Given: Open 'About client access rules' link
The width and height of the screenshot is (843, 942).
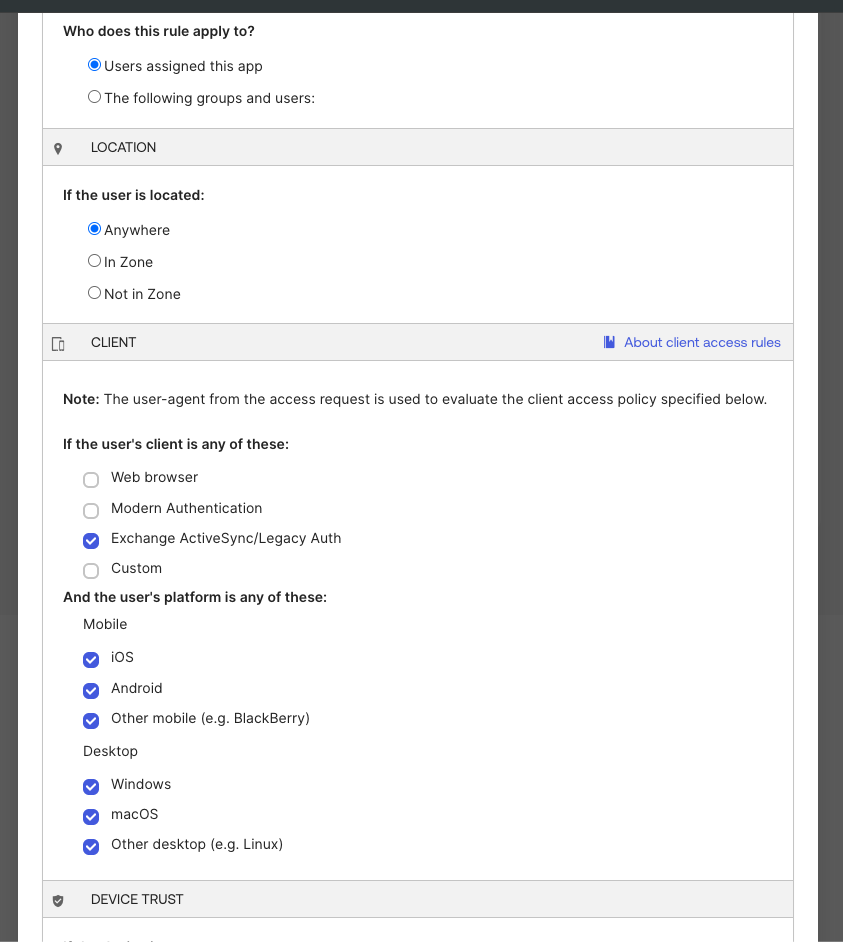Looking at the screenshot, I should click(702, 342).
